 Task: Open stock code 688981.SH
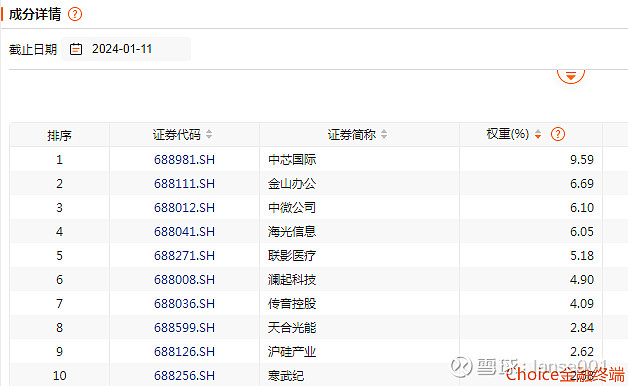(x=184, y=160)
